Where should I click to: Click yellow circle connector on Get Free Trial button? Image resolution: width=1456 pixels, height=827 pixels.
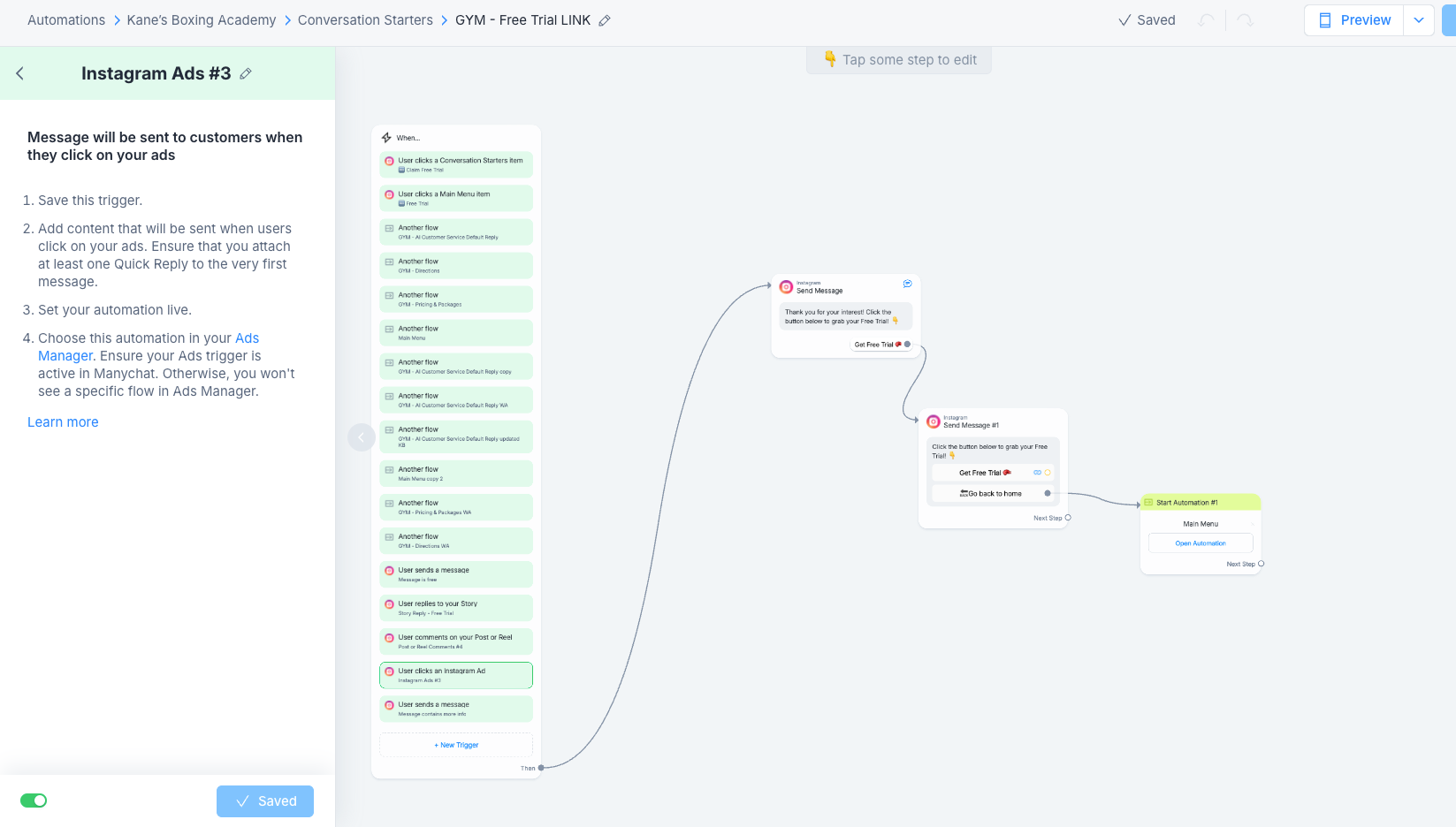pyautogui.click(x=1048, y=473)
